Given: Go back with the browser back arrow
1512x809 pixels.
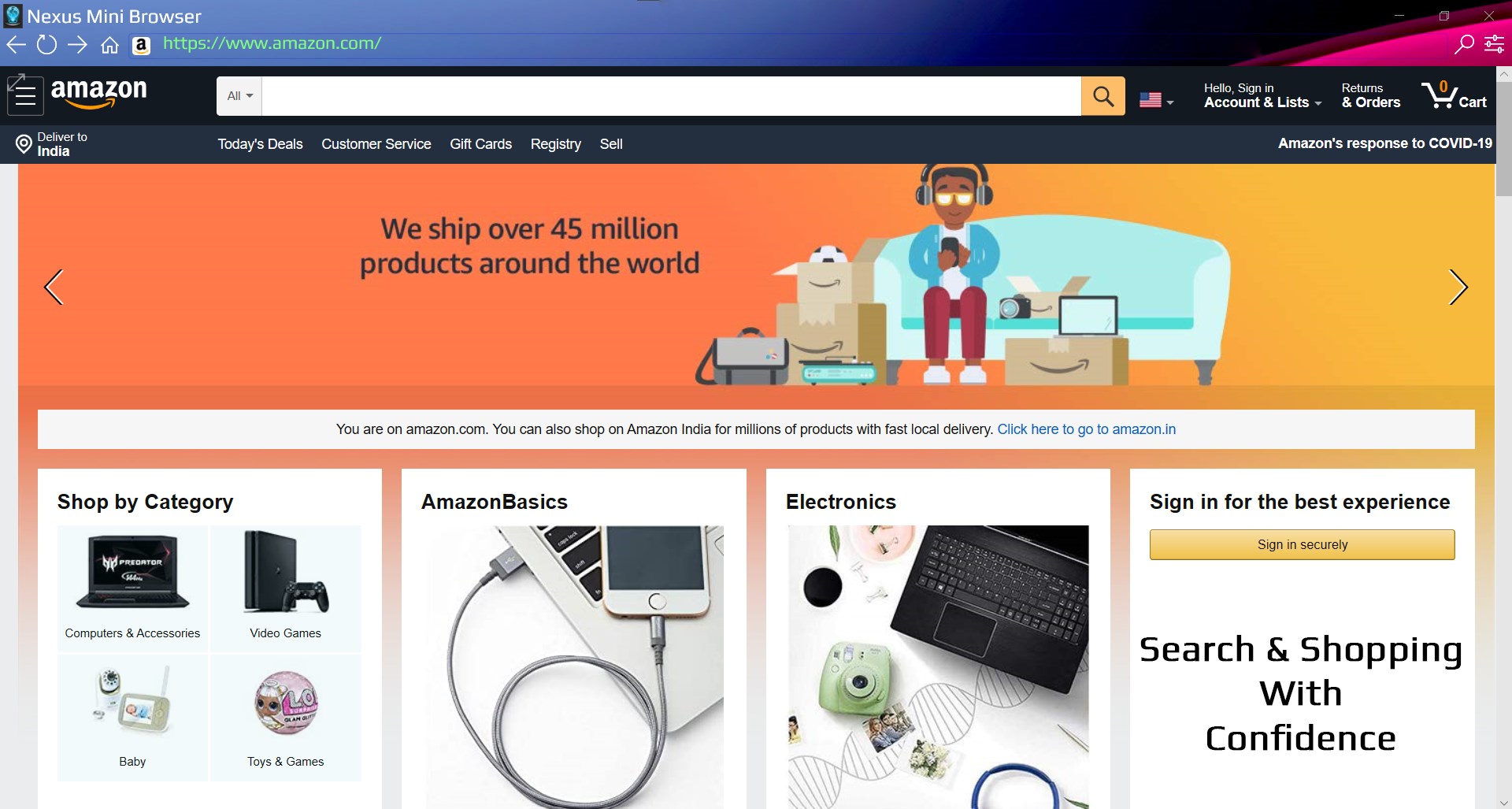Looking at the screenshot, I should click(16, 44).
